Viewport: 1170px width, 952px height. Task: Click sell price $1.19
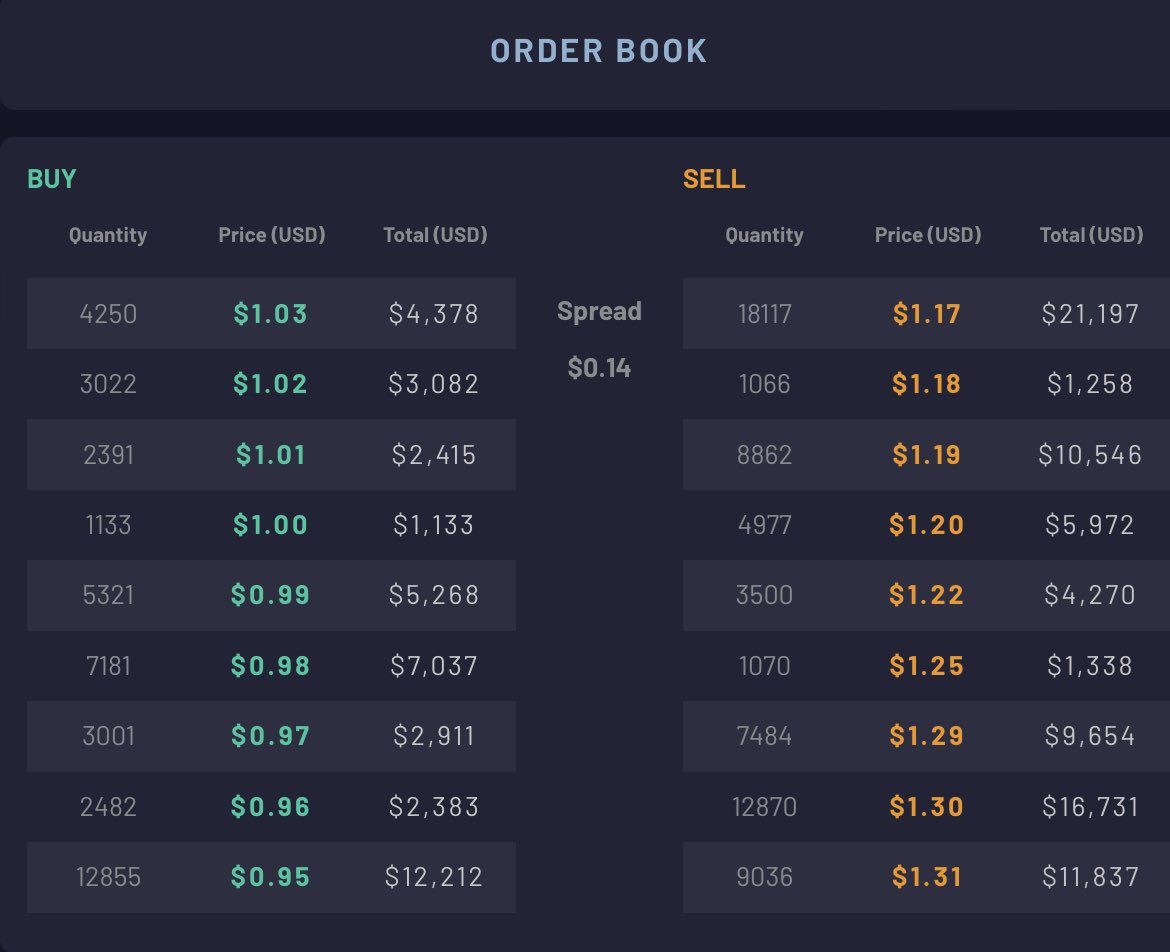coord(927,454)
